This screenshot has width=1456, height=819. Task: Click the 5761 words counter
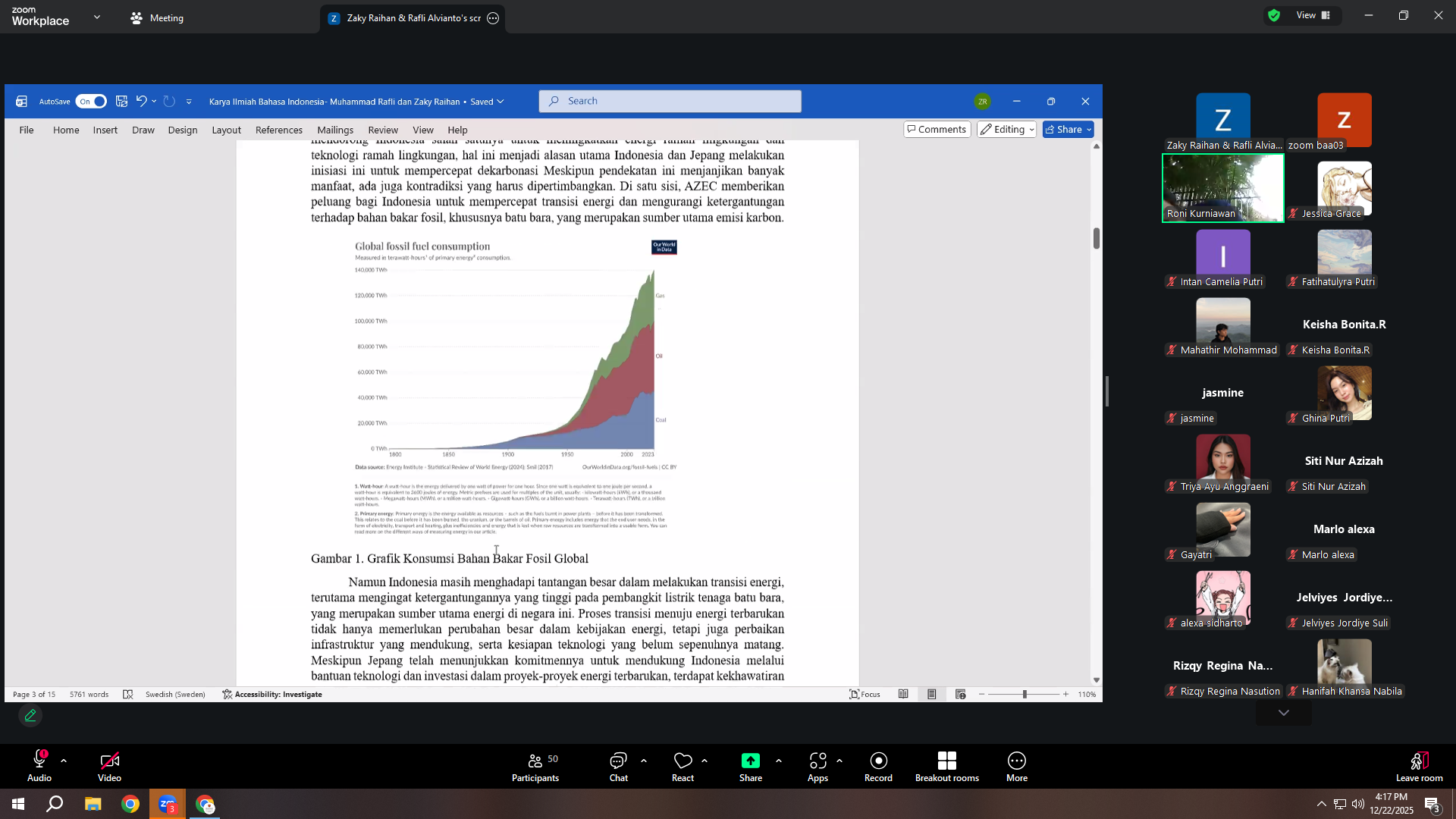click(89, 695)
